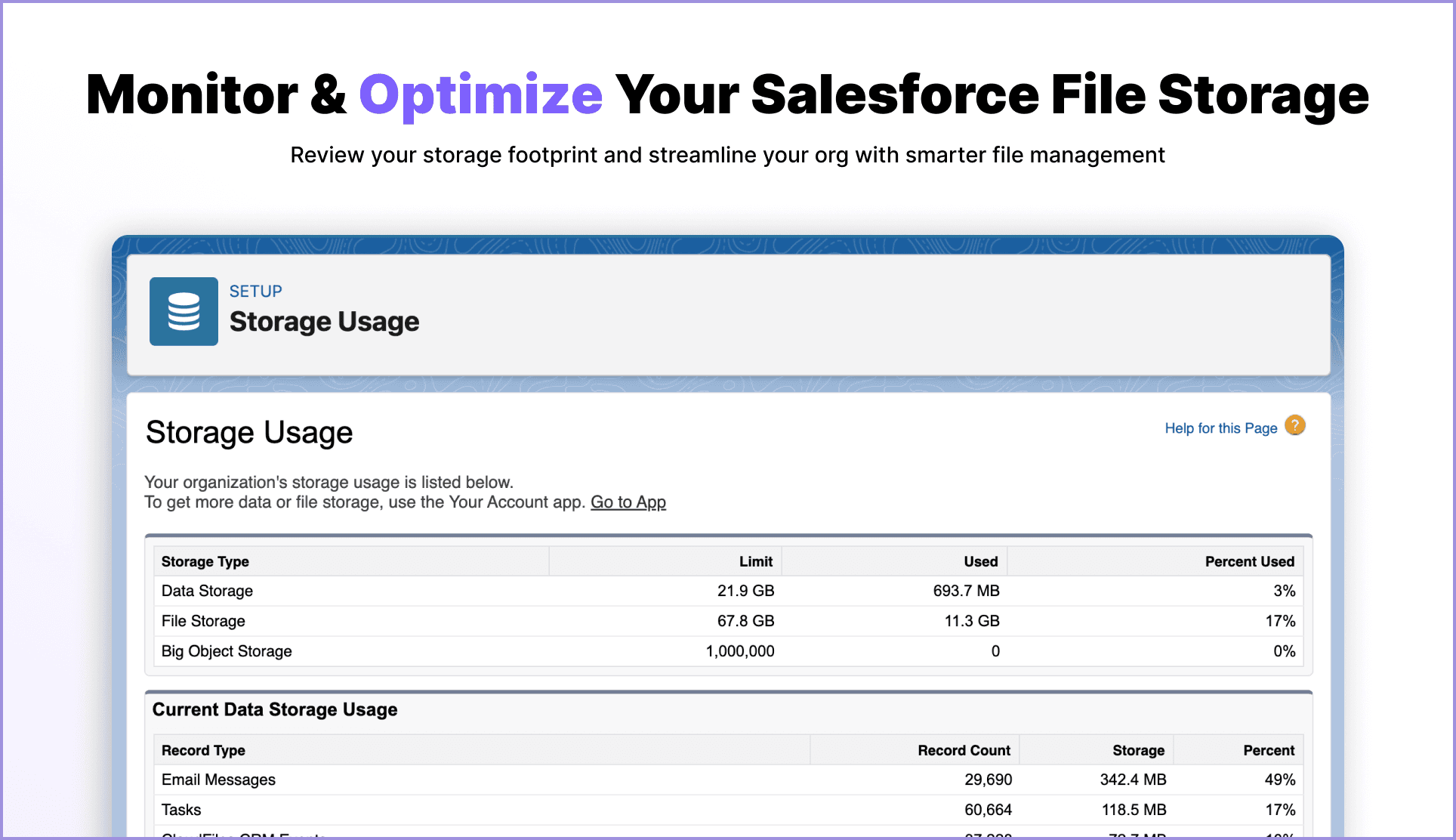This screenshot has height=840, width=1456.
Task: Select the Data Storage row
Action: coord(207,591)
